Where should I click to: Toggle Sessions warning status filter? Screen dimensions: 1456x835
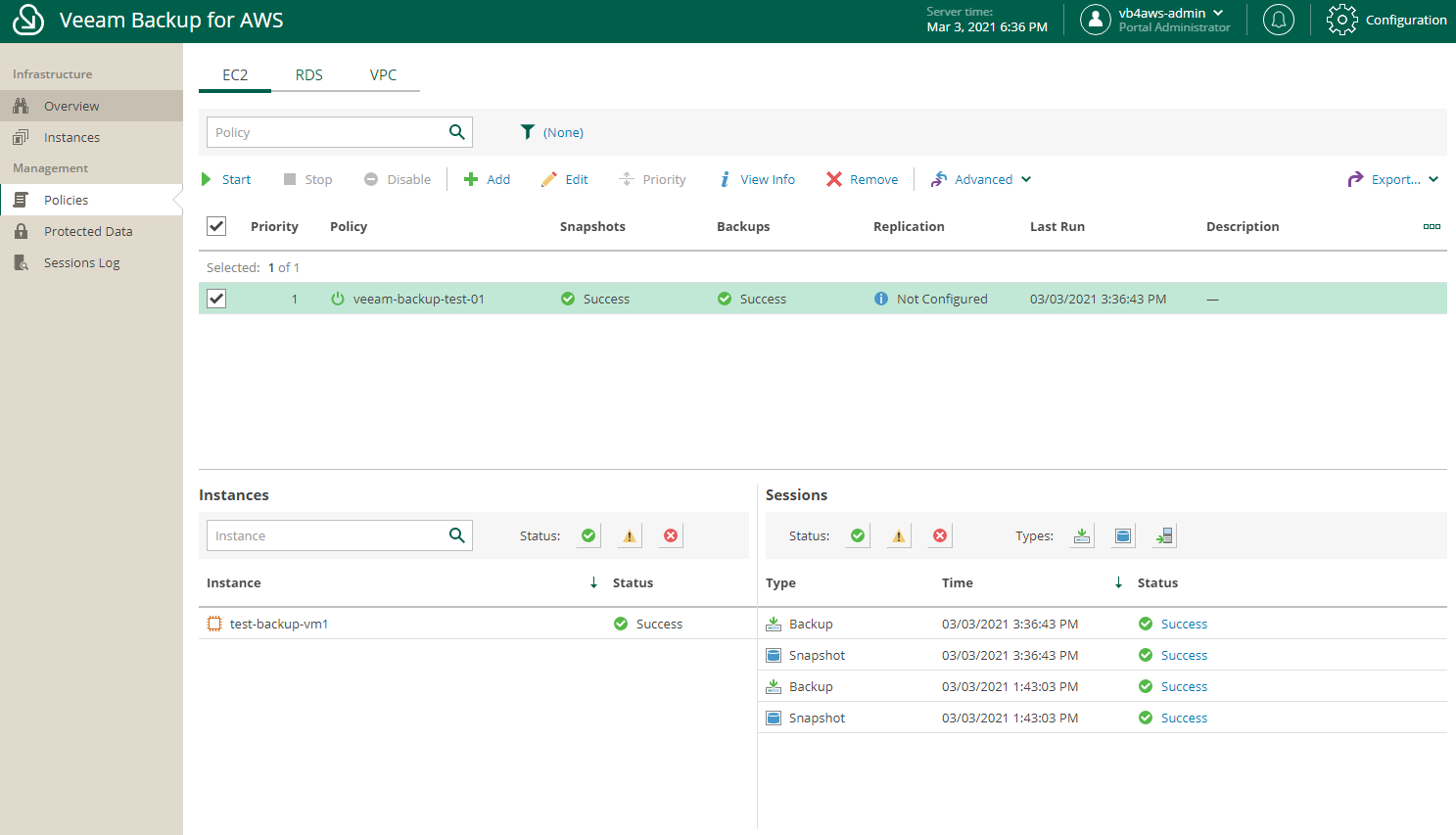pos(899,535)
